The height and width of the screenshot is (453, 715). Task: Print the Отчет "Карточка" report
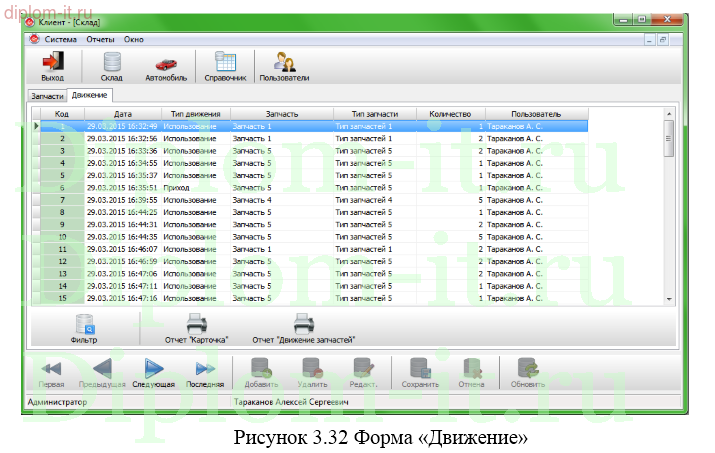click(197, 328)
